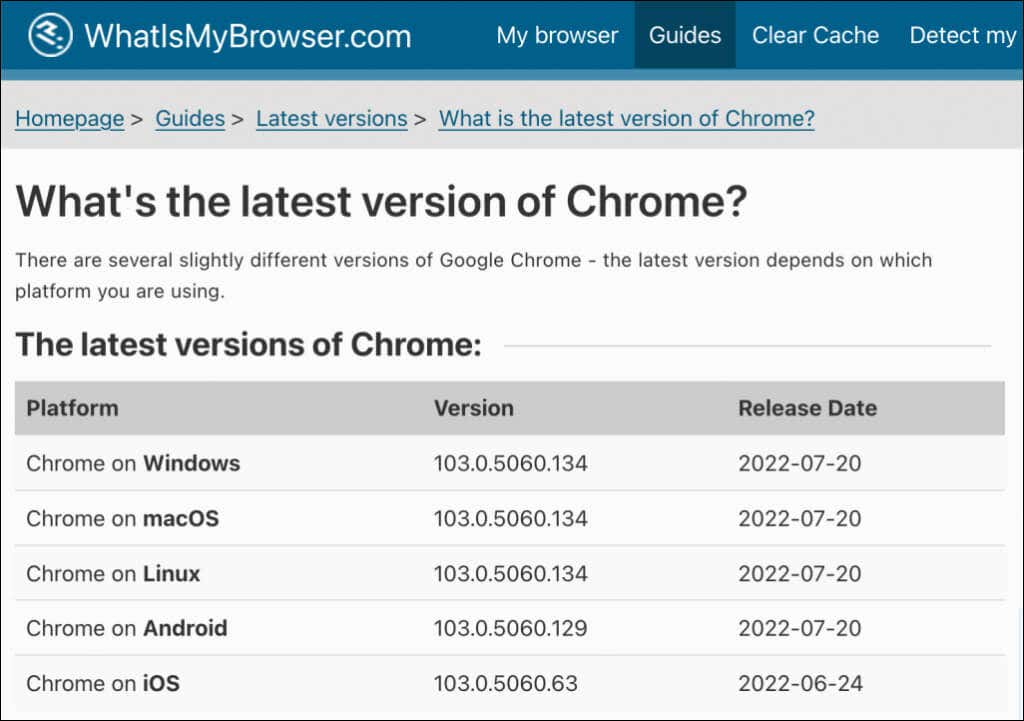The height and width of the screenshot is (721, 1024).
Task: Click the Version column header
Action: coord(473,408)
